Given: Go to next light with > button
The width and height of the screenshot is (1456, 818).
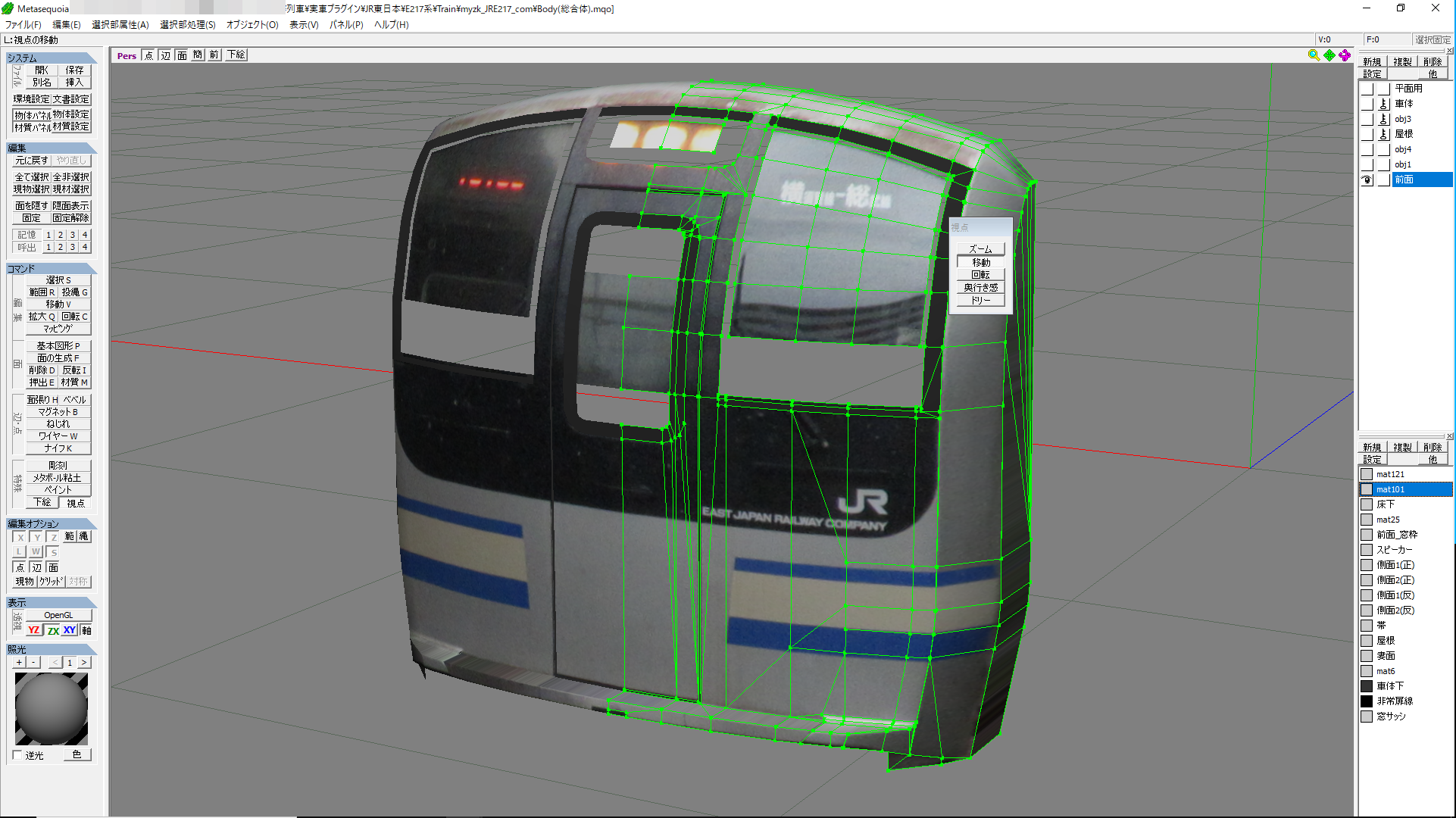Looking at the screenshot, I should point(84,662).
